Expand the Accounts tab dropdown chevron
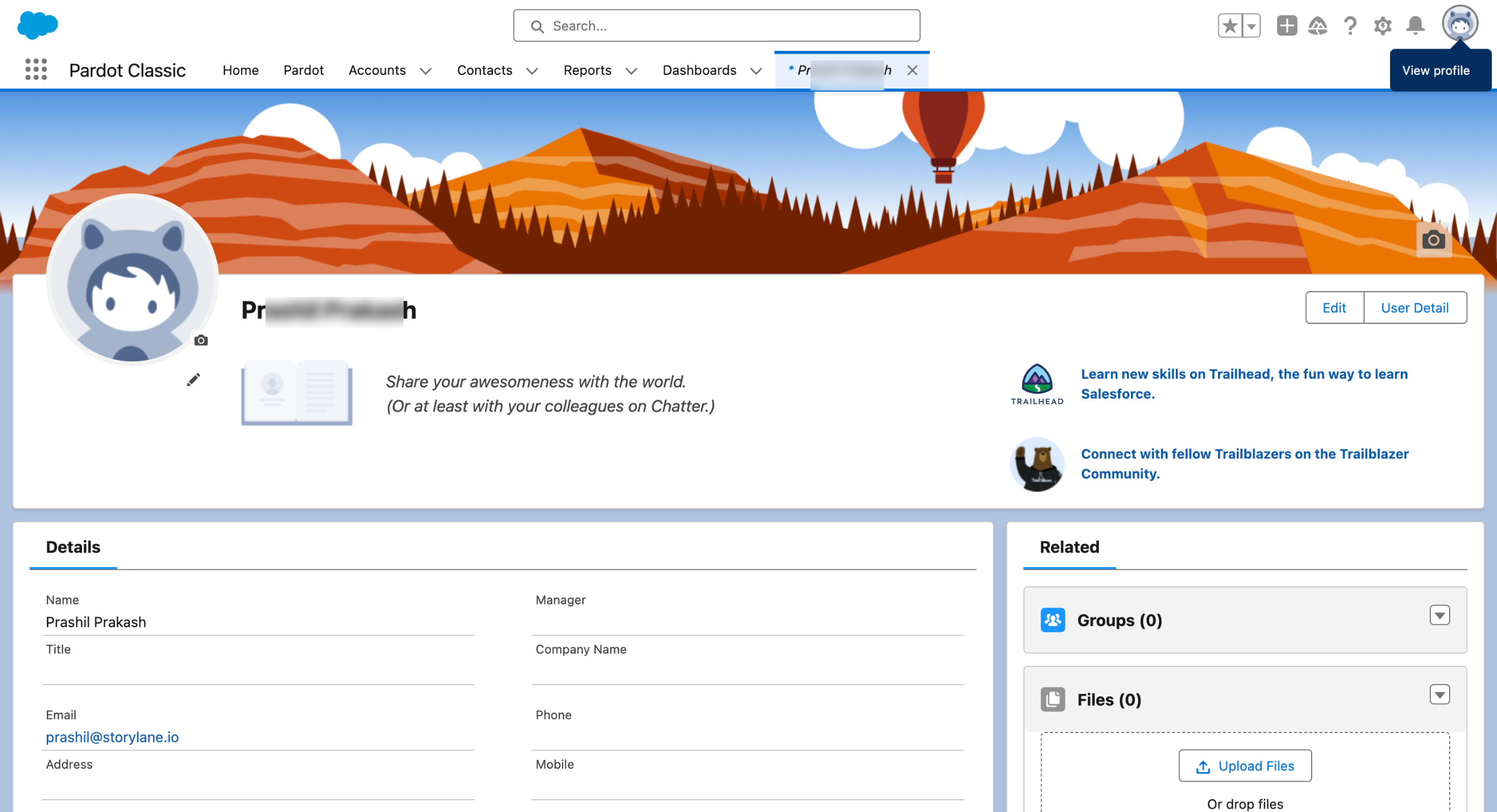The height and width of the screenshot is (812, 1497). 426,71
